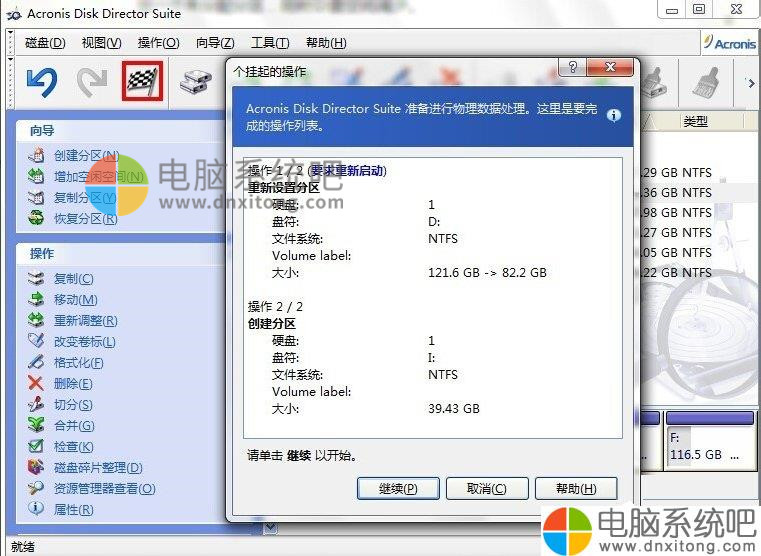Click the 取消(C) cancel button

(487, 489)
